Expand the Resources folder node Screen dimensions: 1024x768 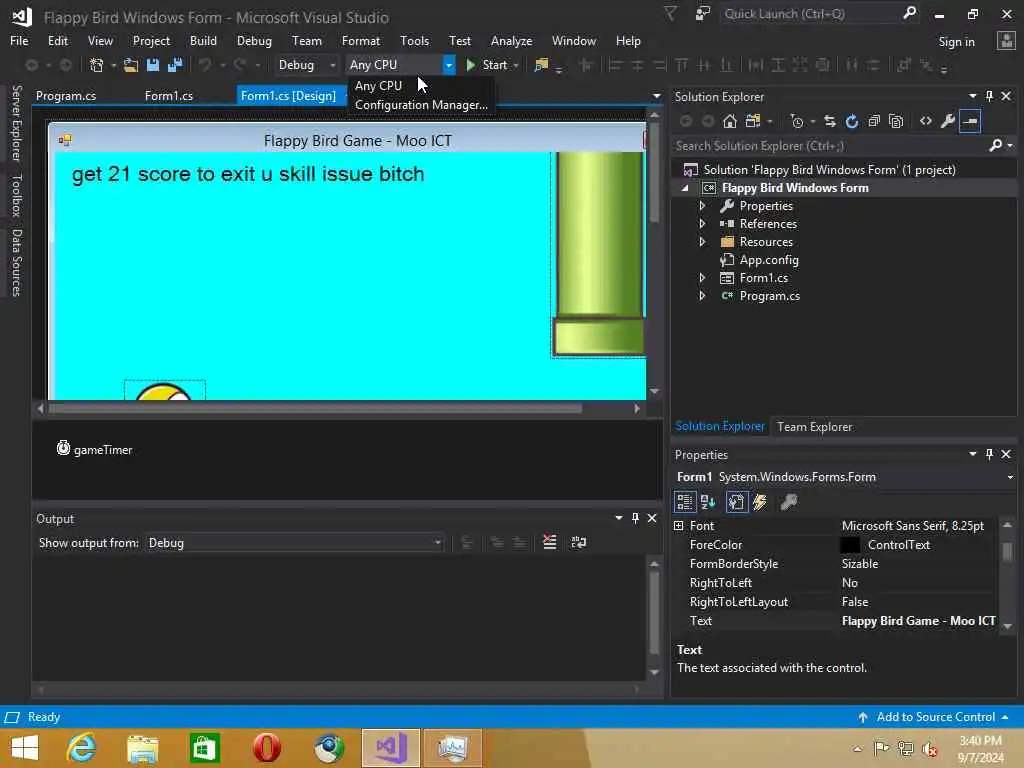(702, 242)
